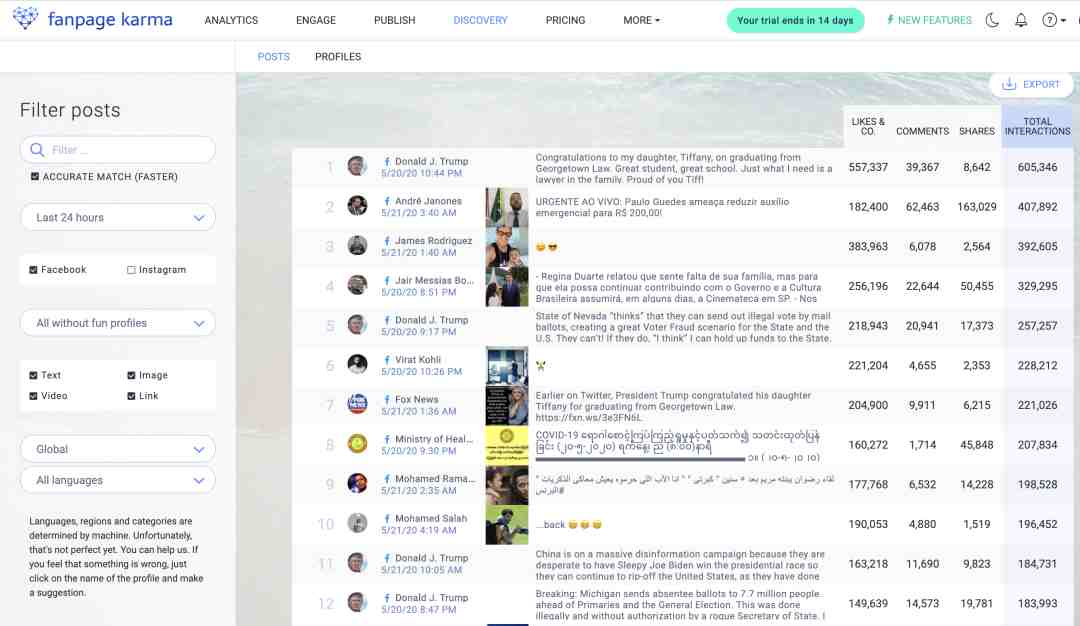Screen dimensions: 1080x626
Task: Open Virat Kohli profile avatar
Action: pyautogui.click(x=357, y=364)
